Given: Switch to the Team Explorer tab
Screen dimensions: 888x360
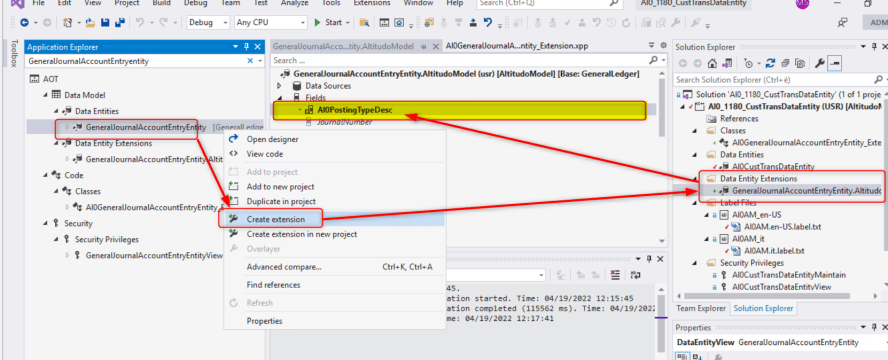Looking at the screenshot, I should coord(701,308).
